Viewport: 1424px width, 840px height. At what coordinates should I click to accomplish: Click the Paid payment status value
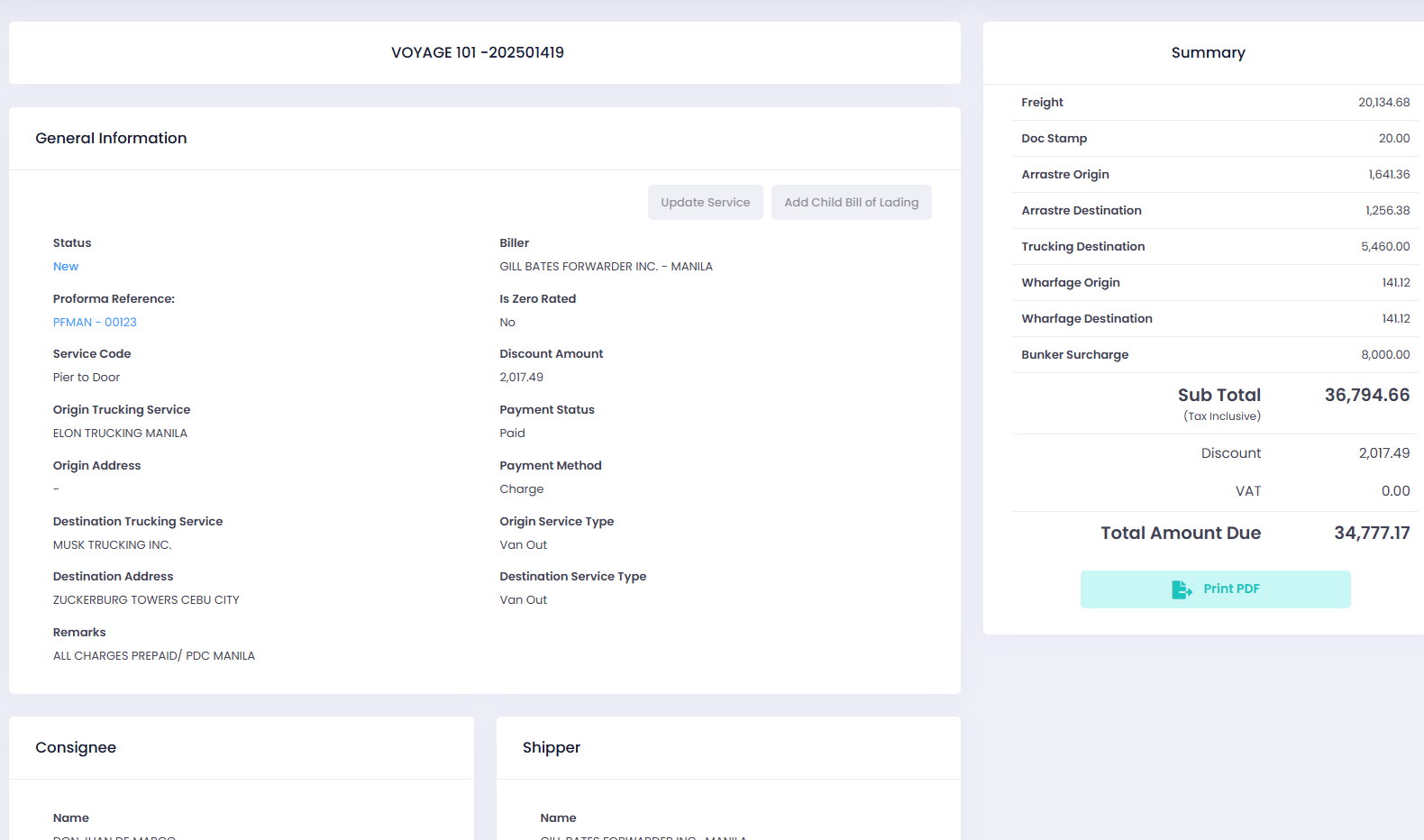pos(513,434)
